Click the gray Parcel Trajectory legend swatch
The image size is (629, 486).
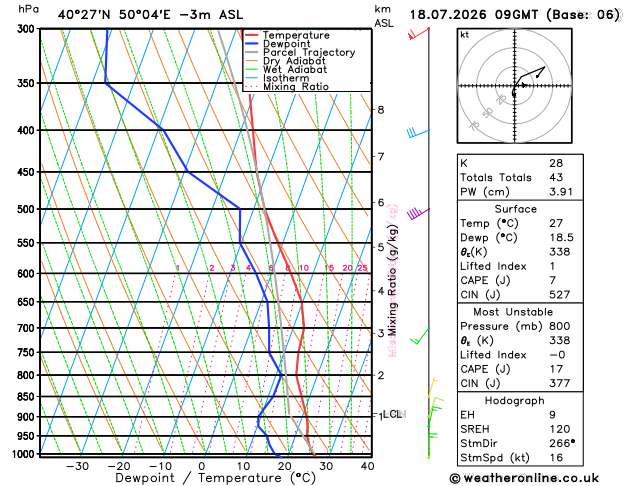252,52
